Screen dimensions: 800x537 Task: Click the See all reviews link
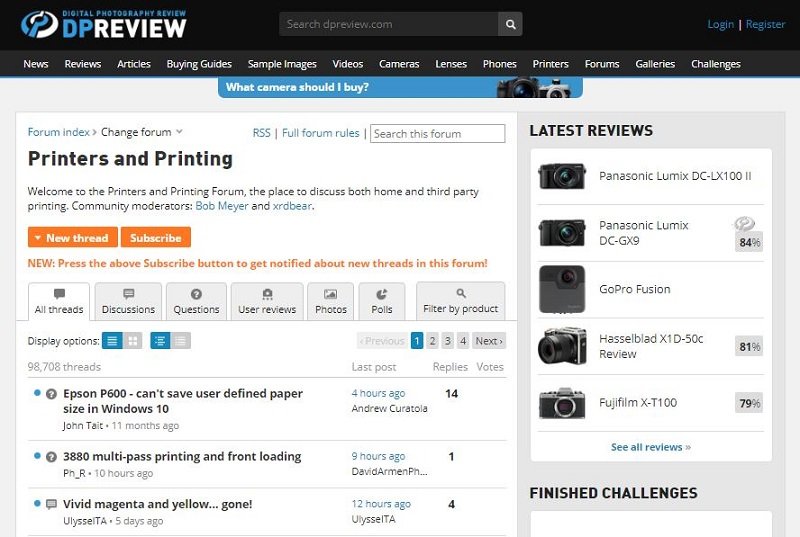[651, 447]
